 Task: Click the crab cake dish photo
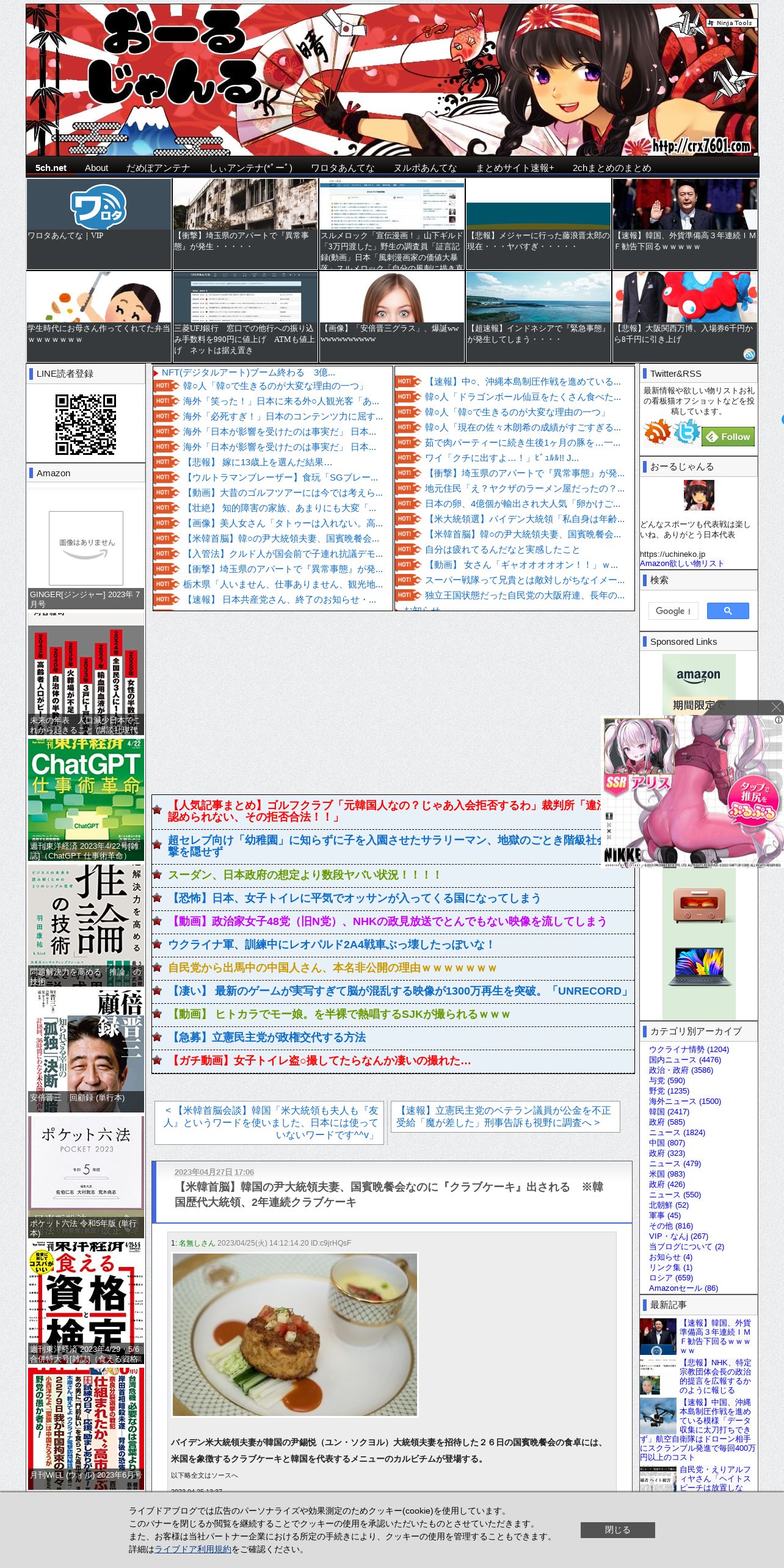tap(295, 1334)
